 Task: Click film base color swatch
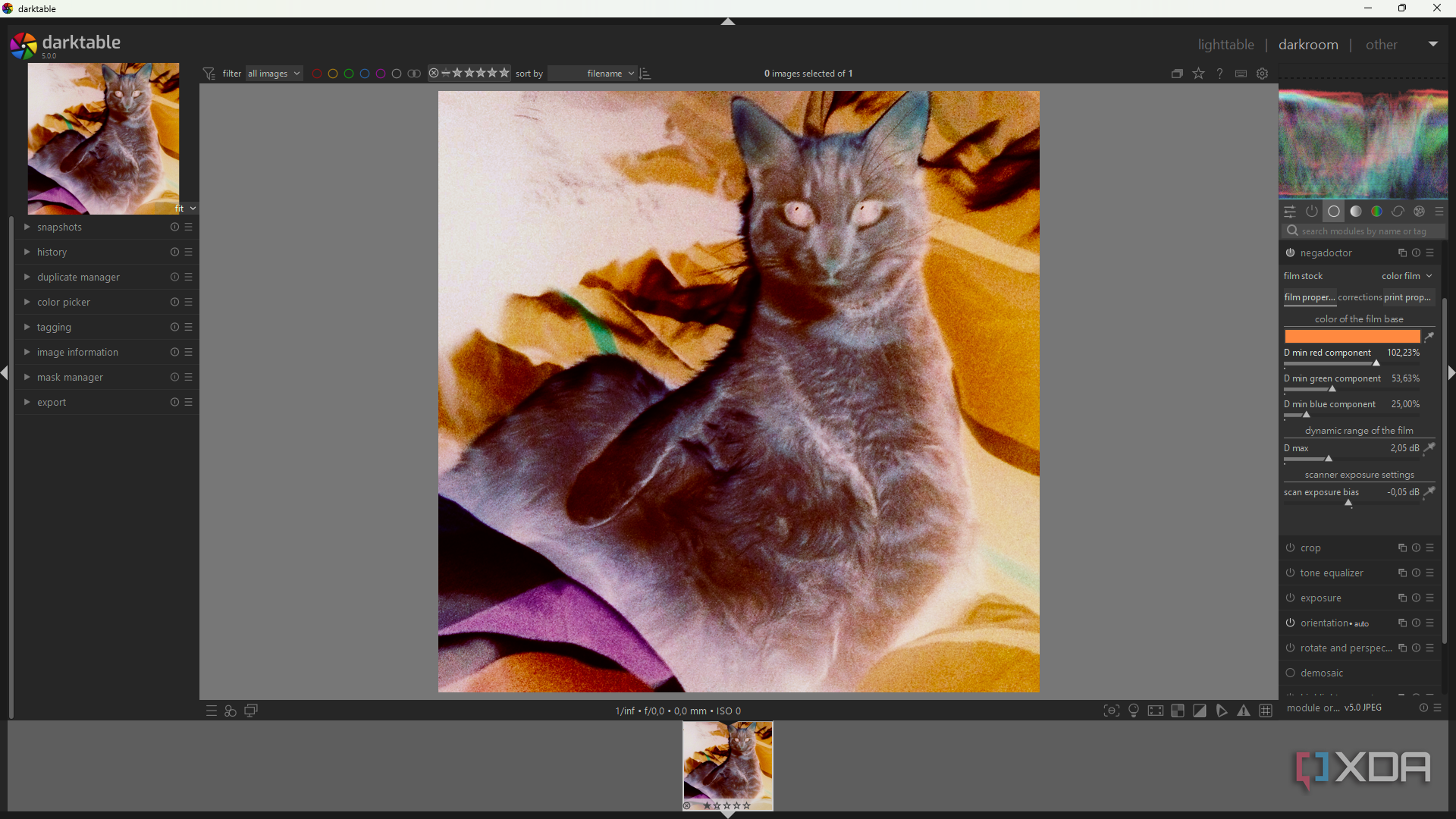coord(1352,337)
